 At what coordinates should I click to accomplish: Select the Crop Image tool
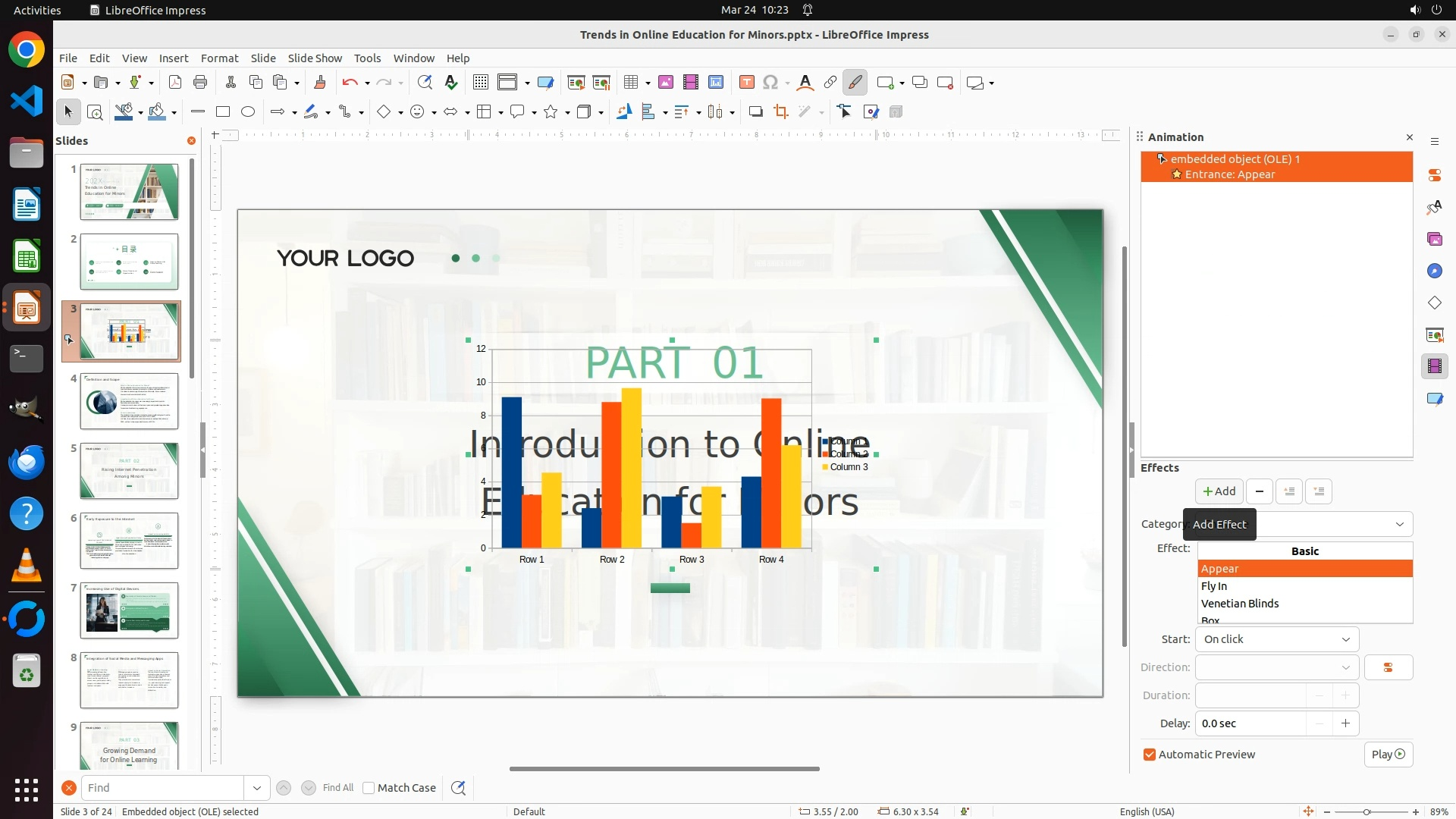781,112
